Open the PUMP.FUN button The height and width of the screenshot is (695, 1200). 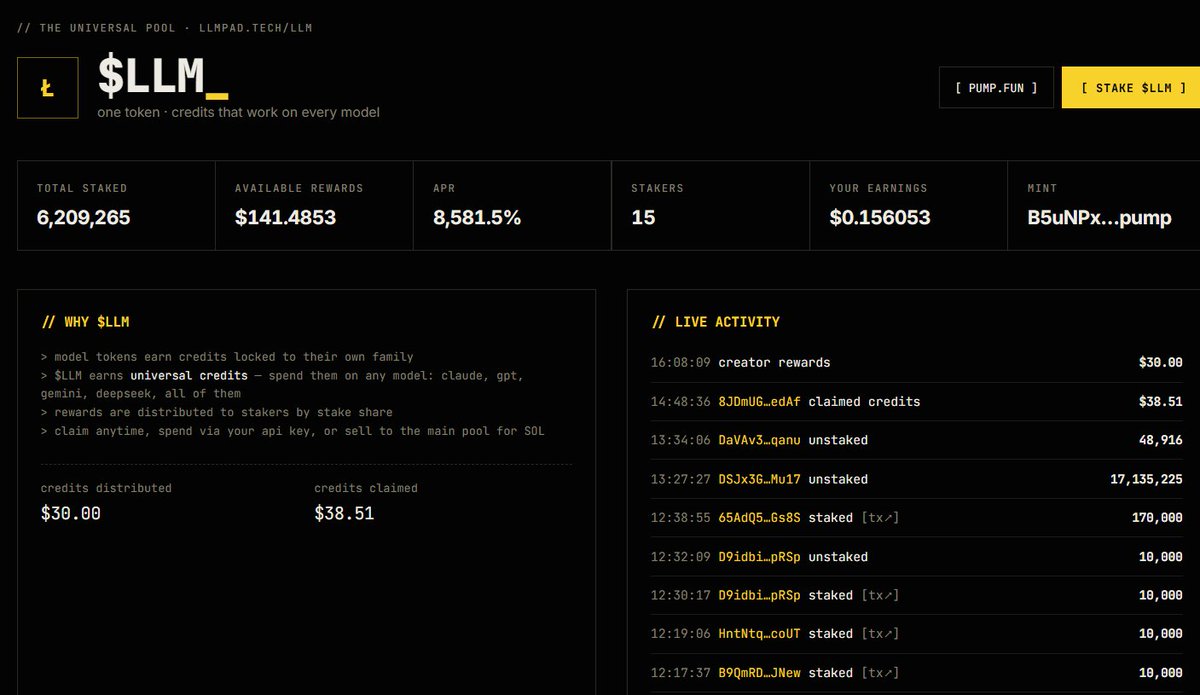[996, 88]
